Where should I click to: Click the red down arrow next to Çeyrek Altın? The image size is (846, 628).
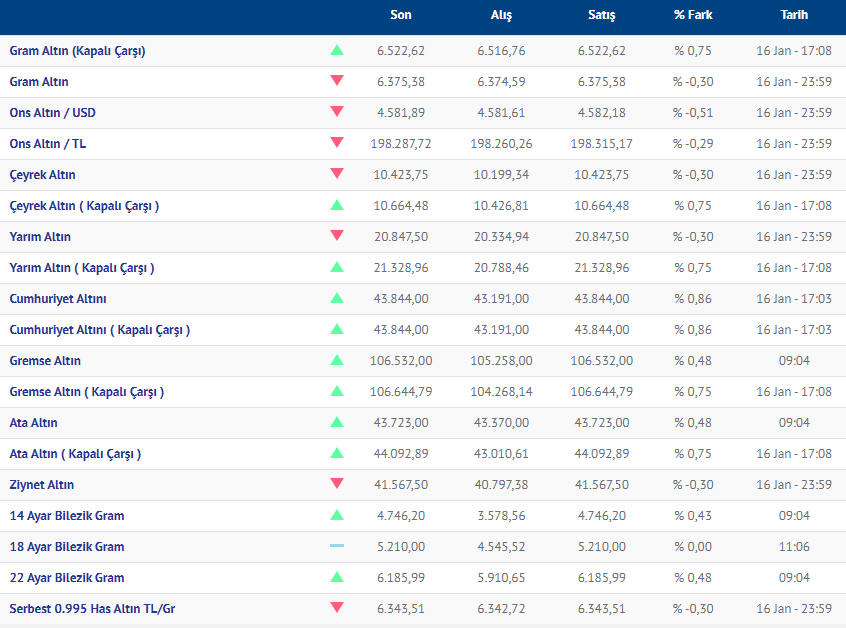tap(337, 174)
